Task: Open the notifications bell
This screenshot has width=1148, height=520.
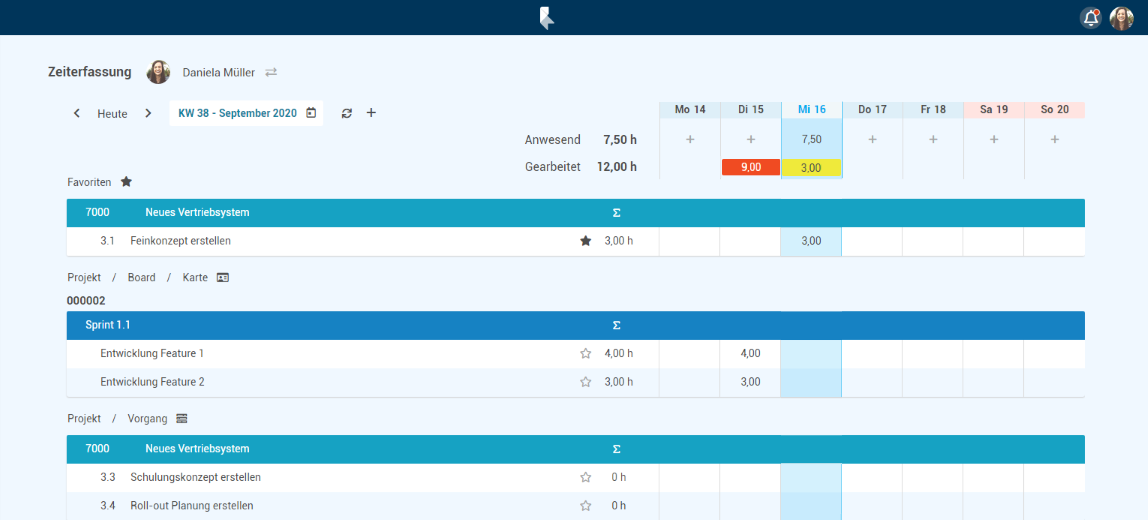Action: tap(1090, 18)
